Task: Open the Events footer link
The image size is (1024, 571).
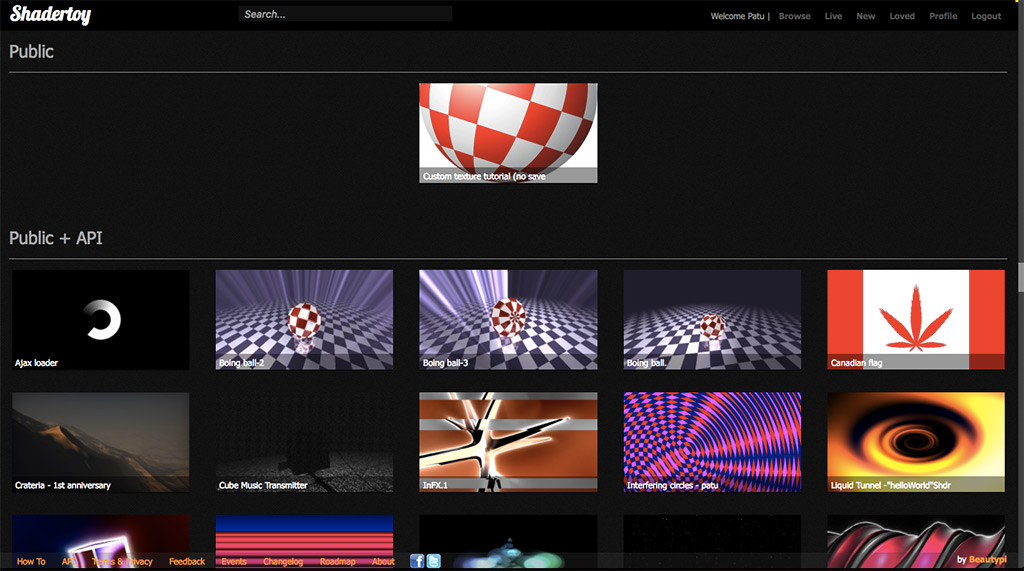Action: [234, 561]
